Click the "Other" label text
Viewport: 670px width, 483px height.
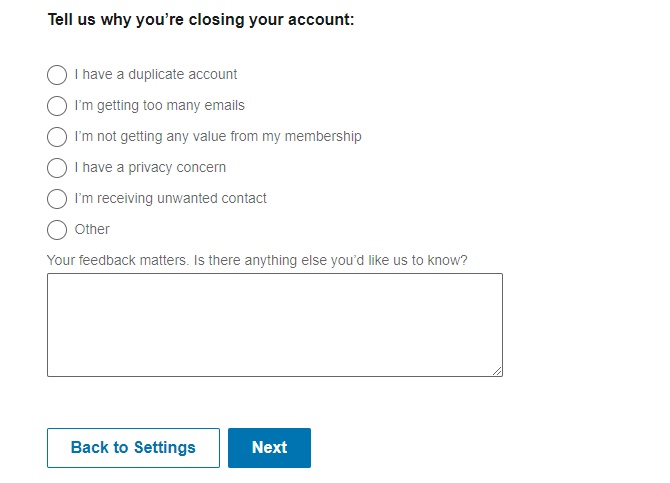92,230
